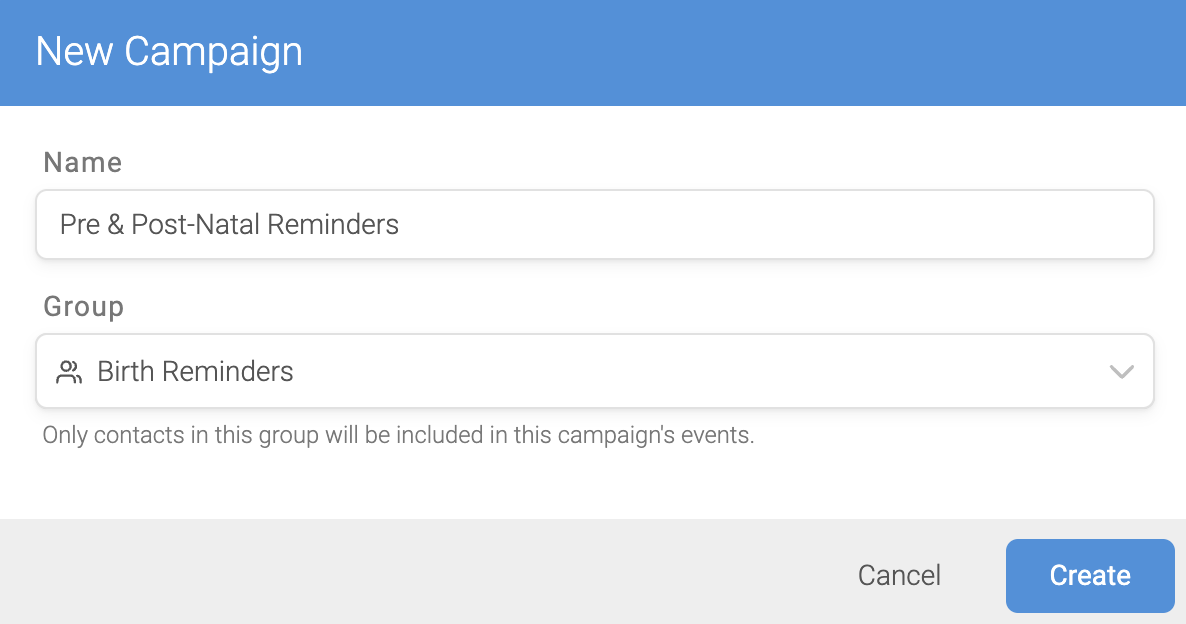The height and width of the screenshot is (624, 1186).
Task: Select the Group field label
Action: pyautogui.click(x=83, y=307)
